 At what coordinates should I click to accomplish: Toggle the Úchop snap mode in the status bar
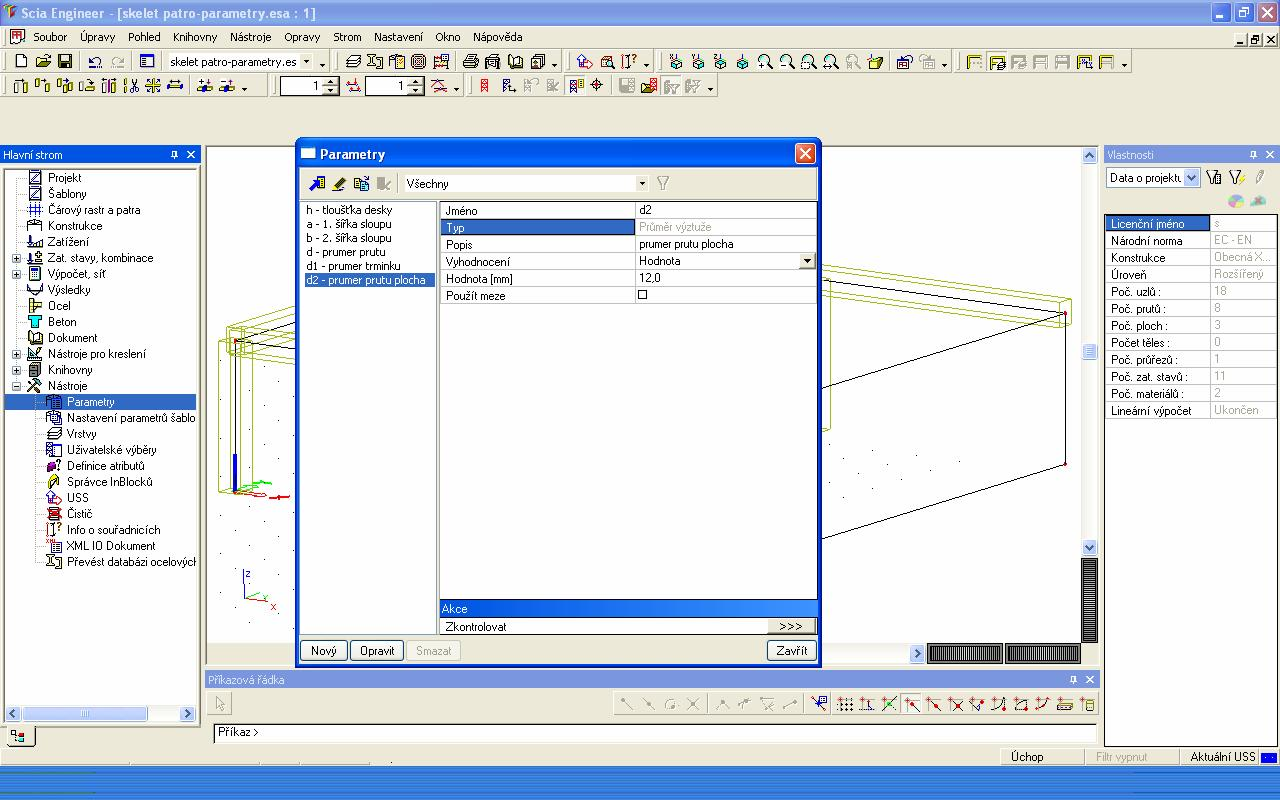pyautogui.click(x=1027, y=757)
